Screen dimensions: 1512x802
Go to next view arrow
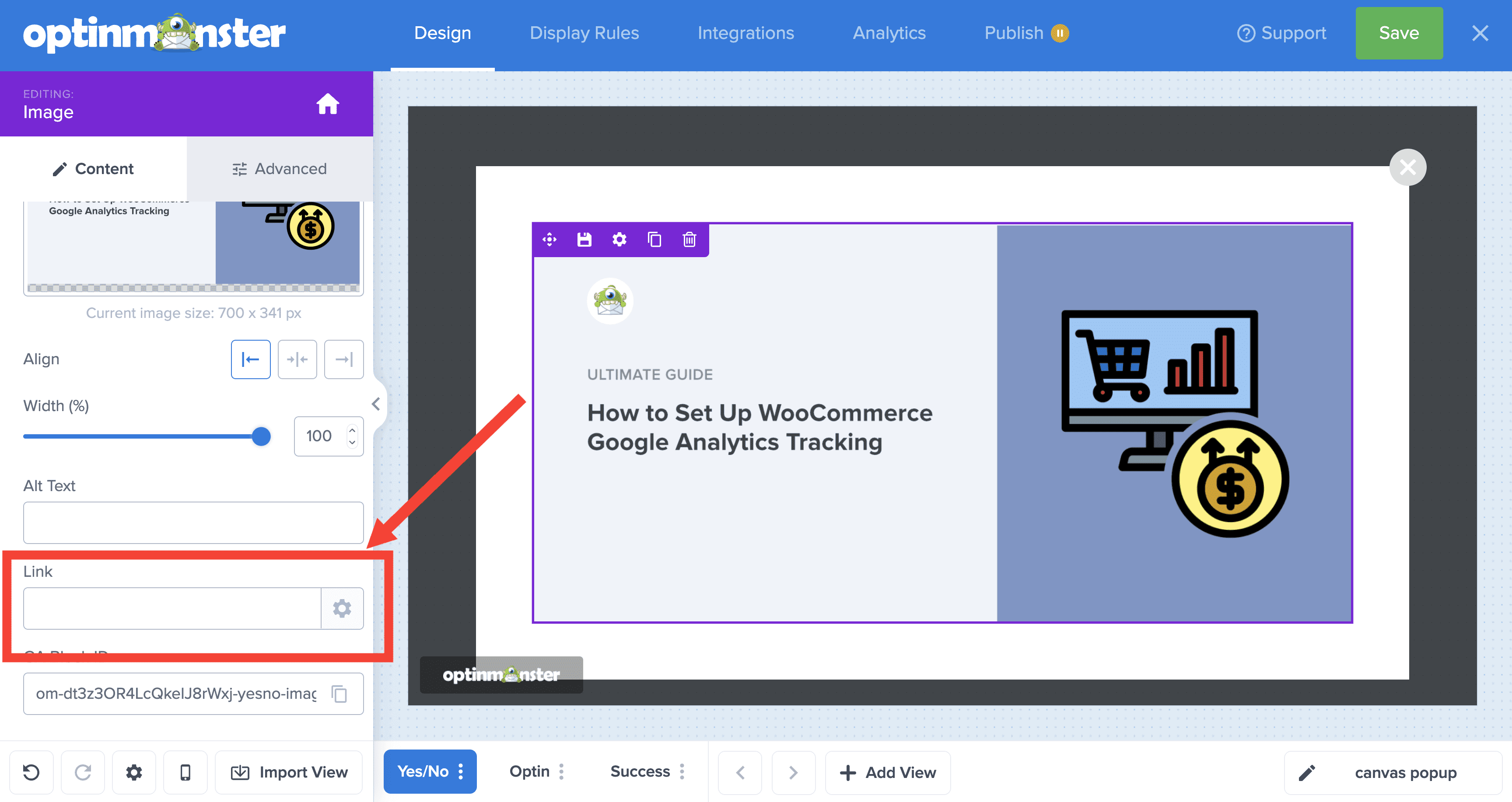pos(793,772)
